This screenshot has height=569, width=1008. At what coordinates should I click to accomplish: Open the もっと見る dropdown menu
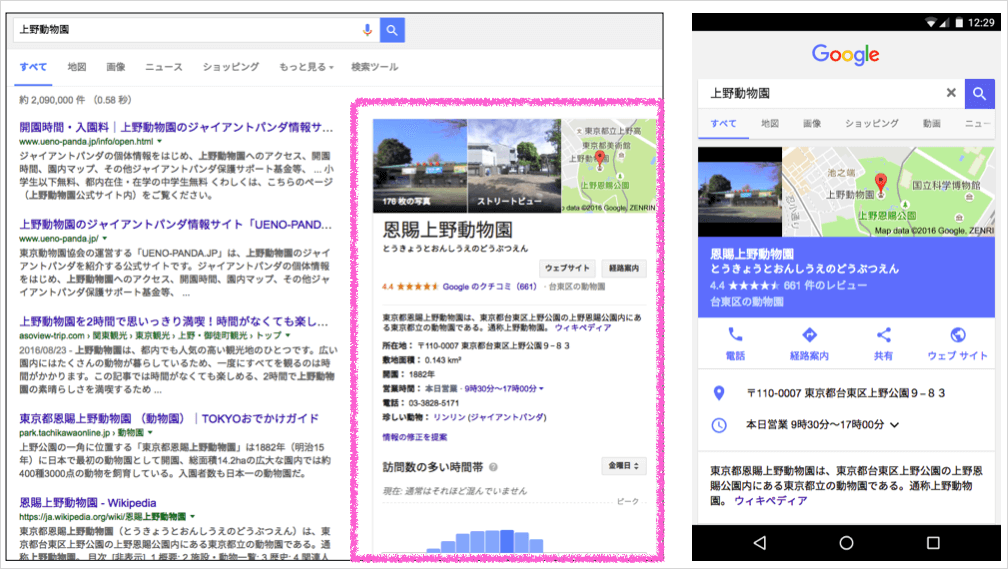(x=306, y=67)
